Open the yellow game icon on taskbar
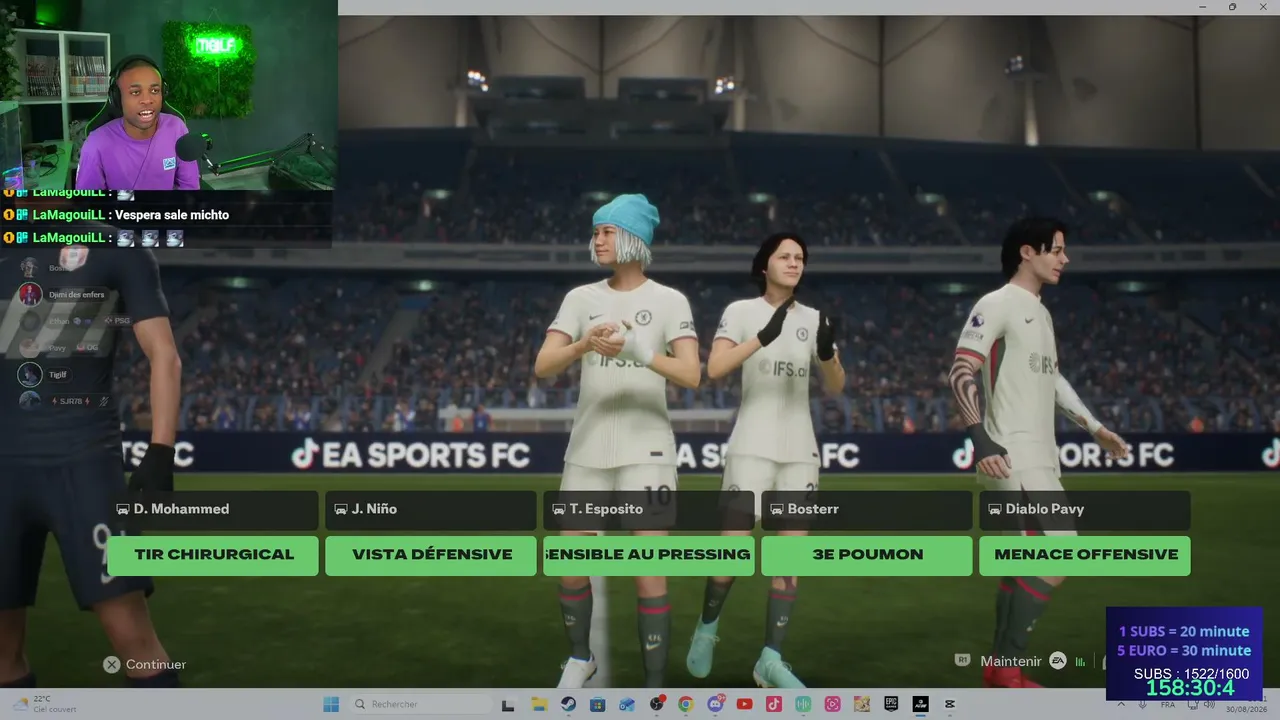The width and height of the screenshot is (1280, 720). pyautogui.click(x=861, y=704)
